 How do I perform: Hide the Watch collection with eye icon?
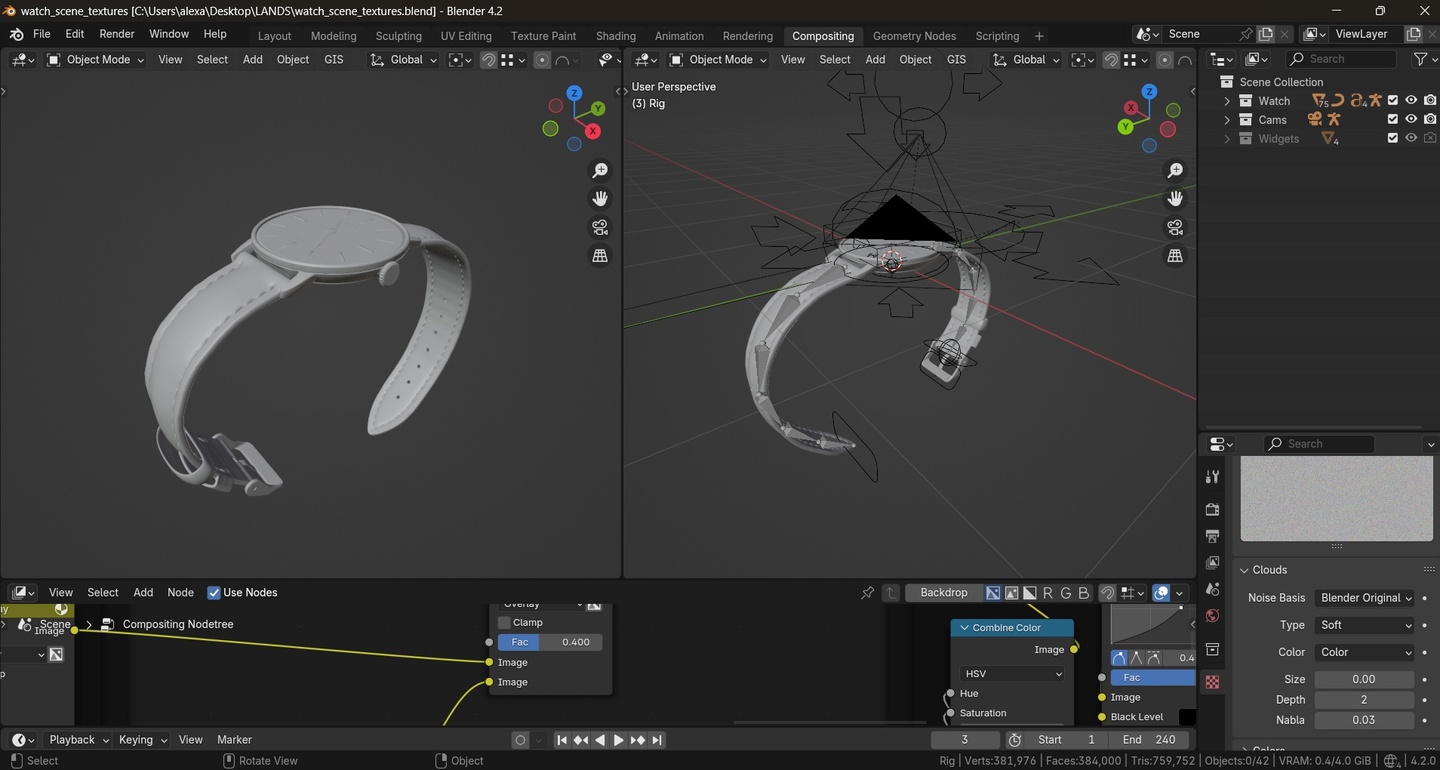tap(1411, 101)
